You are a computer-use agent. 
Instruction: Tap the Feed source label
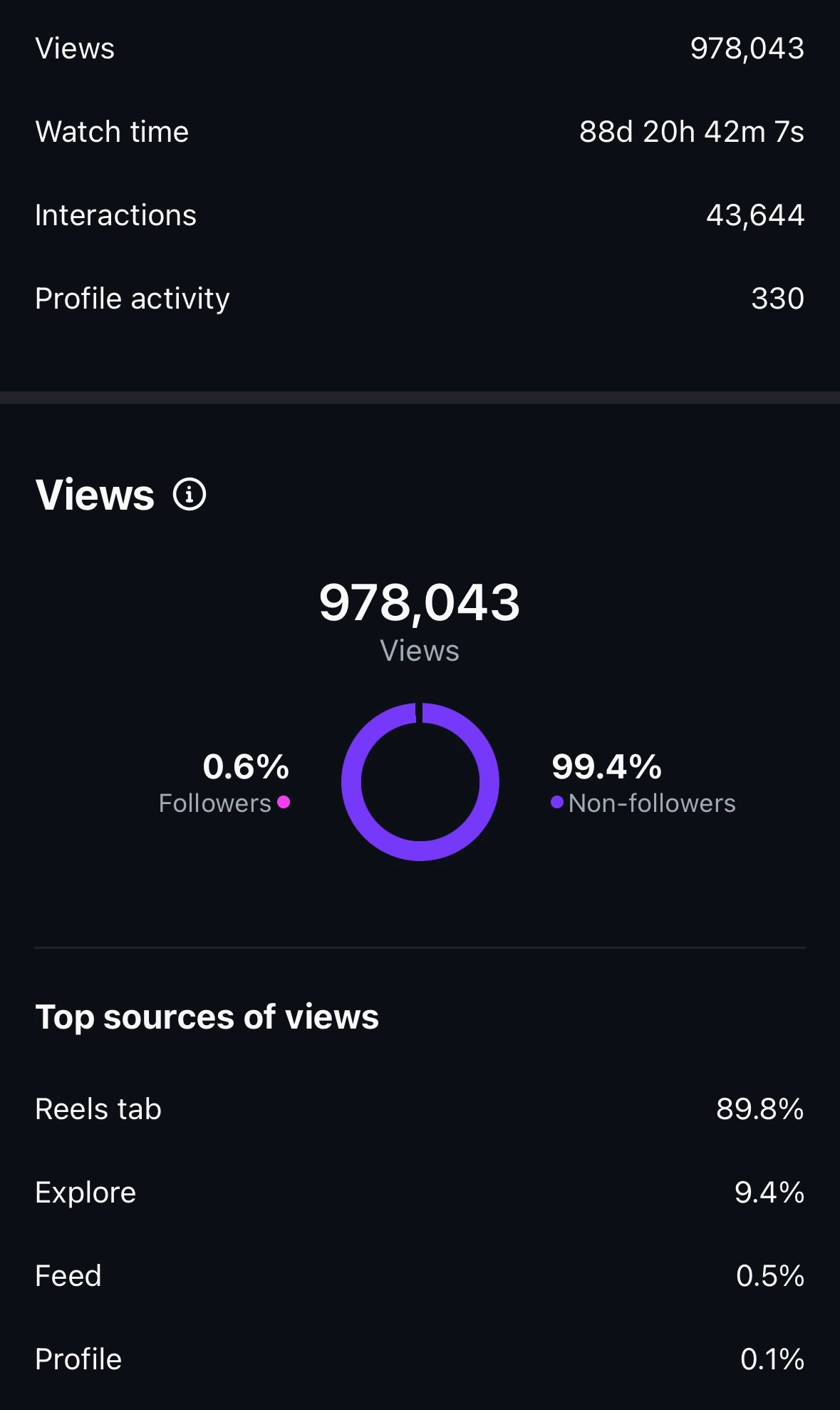click(68, 1276)
